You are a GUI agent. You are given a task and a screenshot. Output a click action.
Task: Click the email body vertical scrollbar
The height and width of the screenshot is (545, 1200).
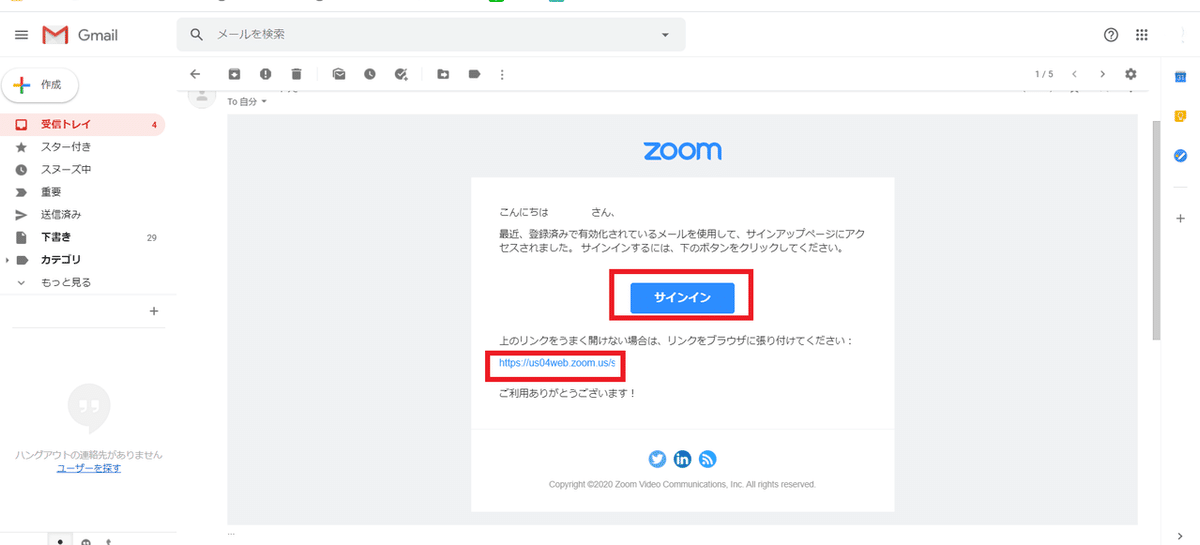(x=1156, y=231)
